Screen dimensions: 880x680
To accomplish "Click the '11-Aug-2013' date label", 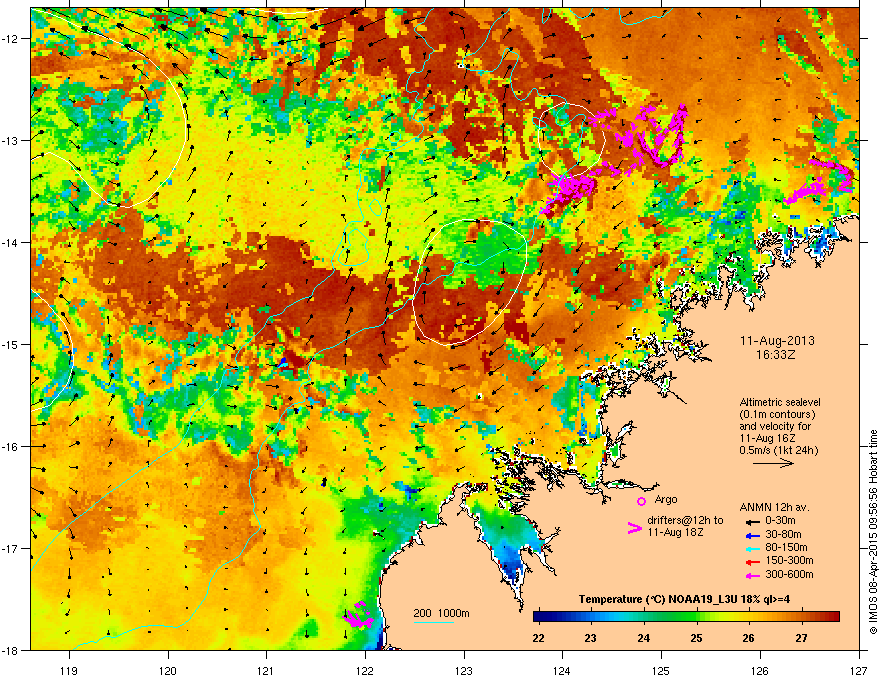I will [777, 341].
